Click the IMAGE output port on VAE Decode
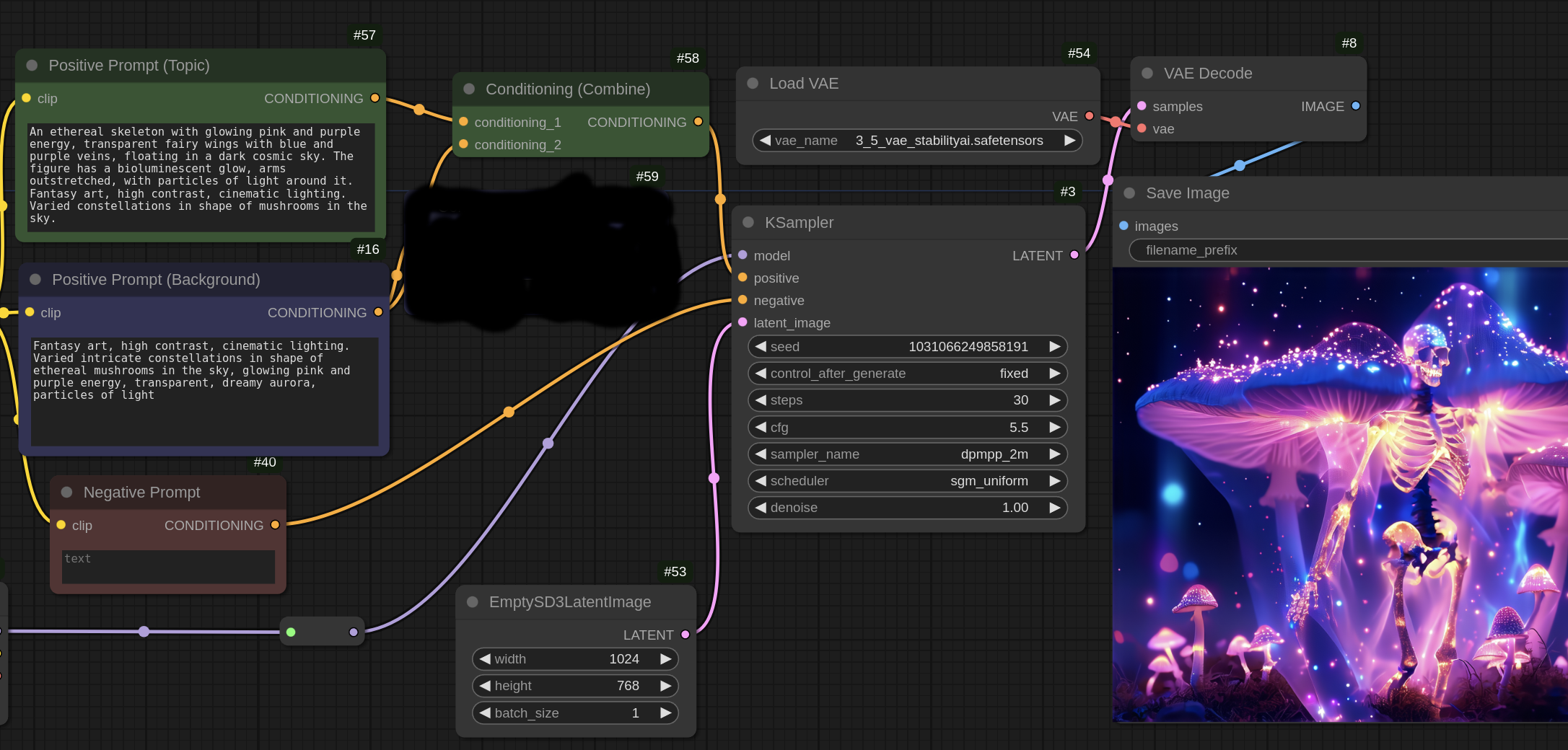The height and width of the screenshot is (750, 1568). point(1355,106)
